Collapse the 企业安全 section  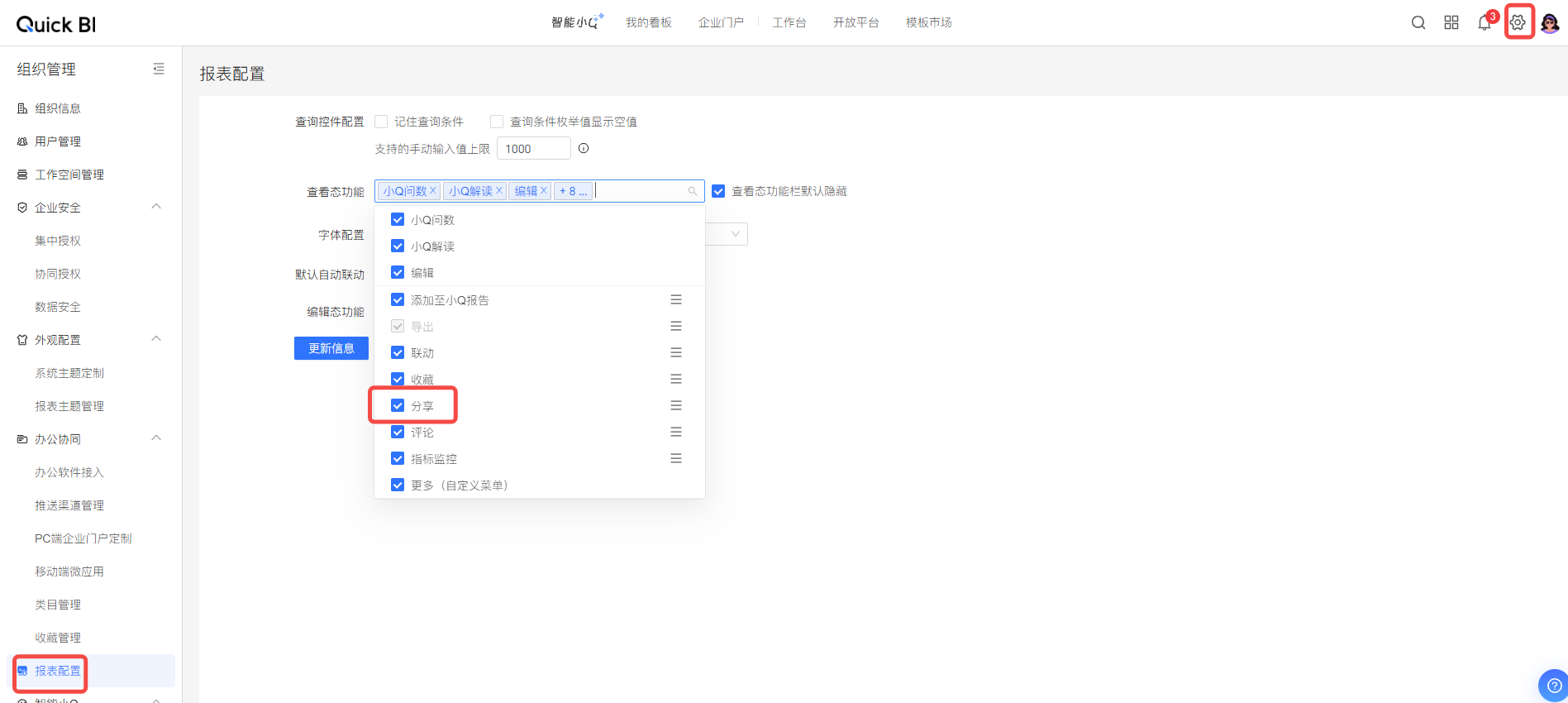156,207
